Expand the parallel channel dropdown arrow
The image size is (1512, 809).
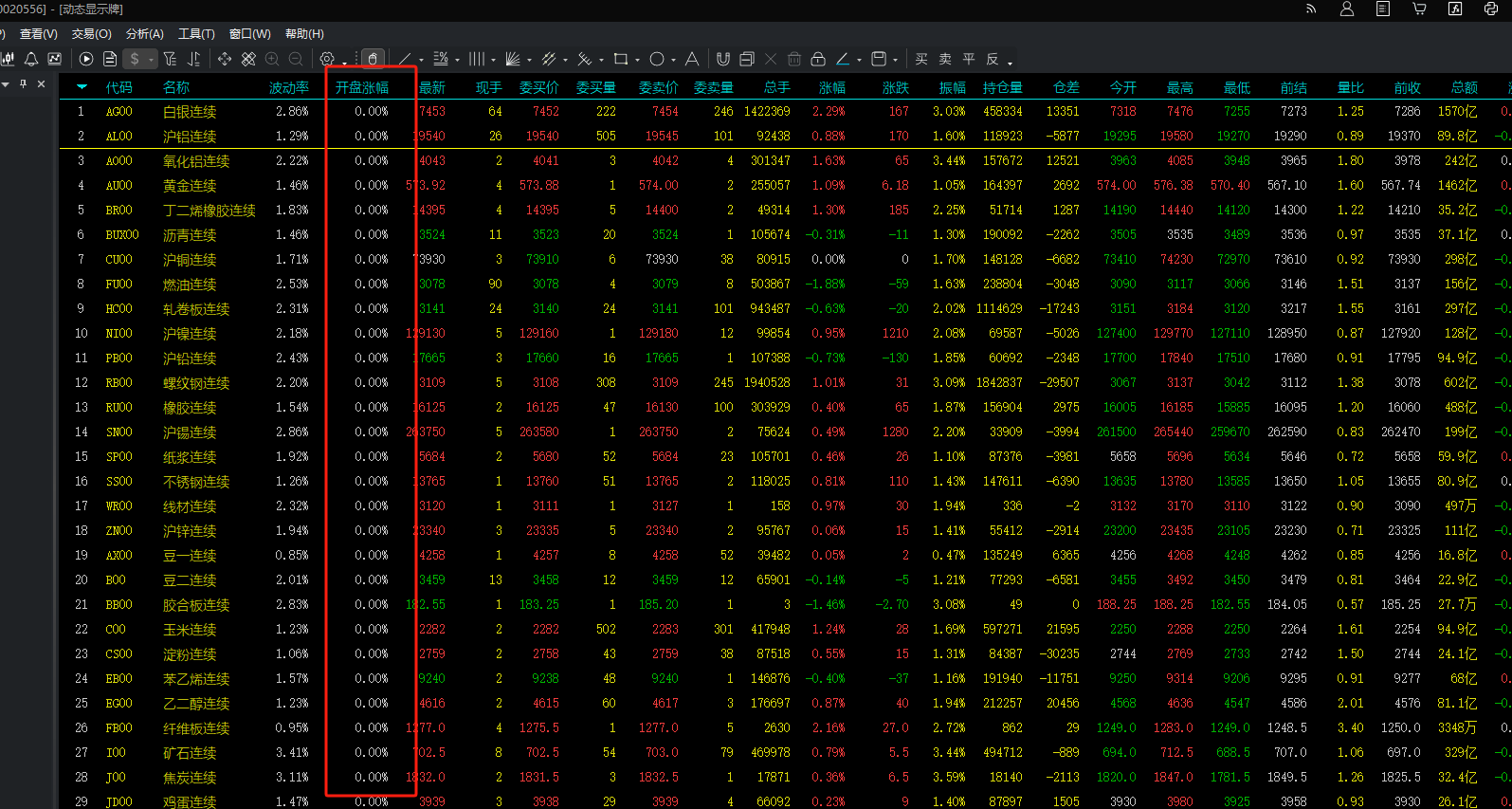coord(565,61)
